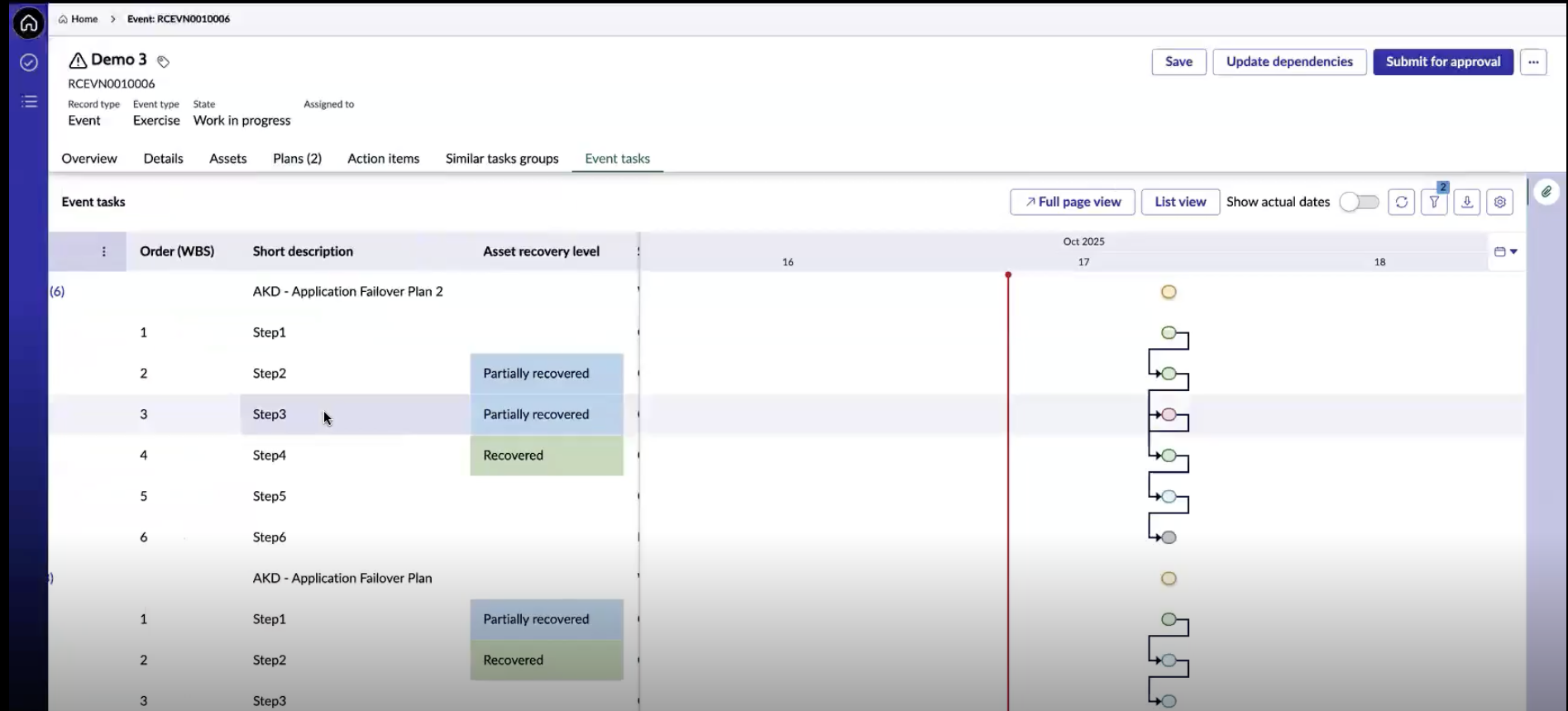
Task: Click the Asset recovery level column header
Action: [x=541, y=251]
